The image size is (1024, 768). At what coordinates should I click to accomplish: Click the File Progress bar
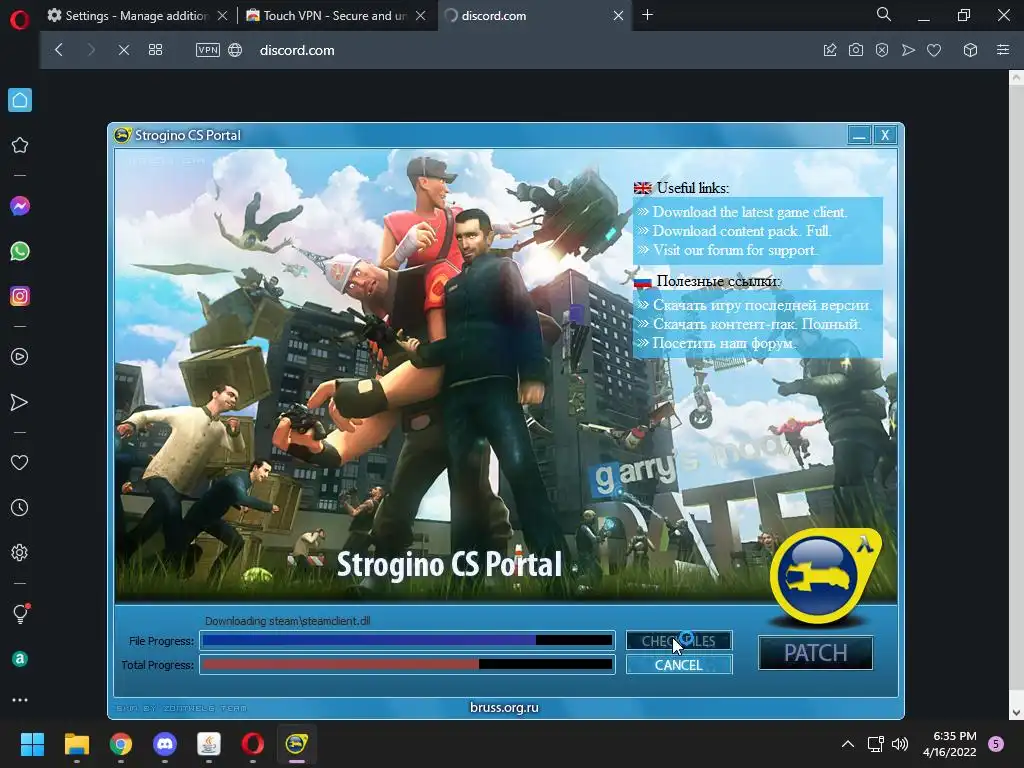(x=407, y=641)
